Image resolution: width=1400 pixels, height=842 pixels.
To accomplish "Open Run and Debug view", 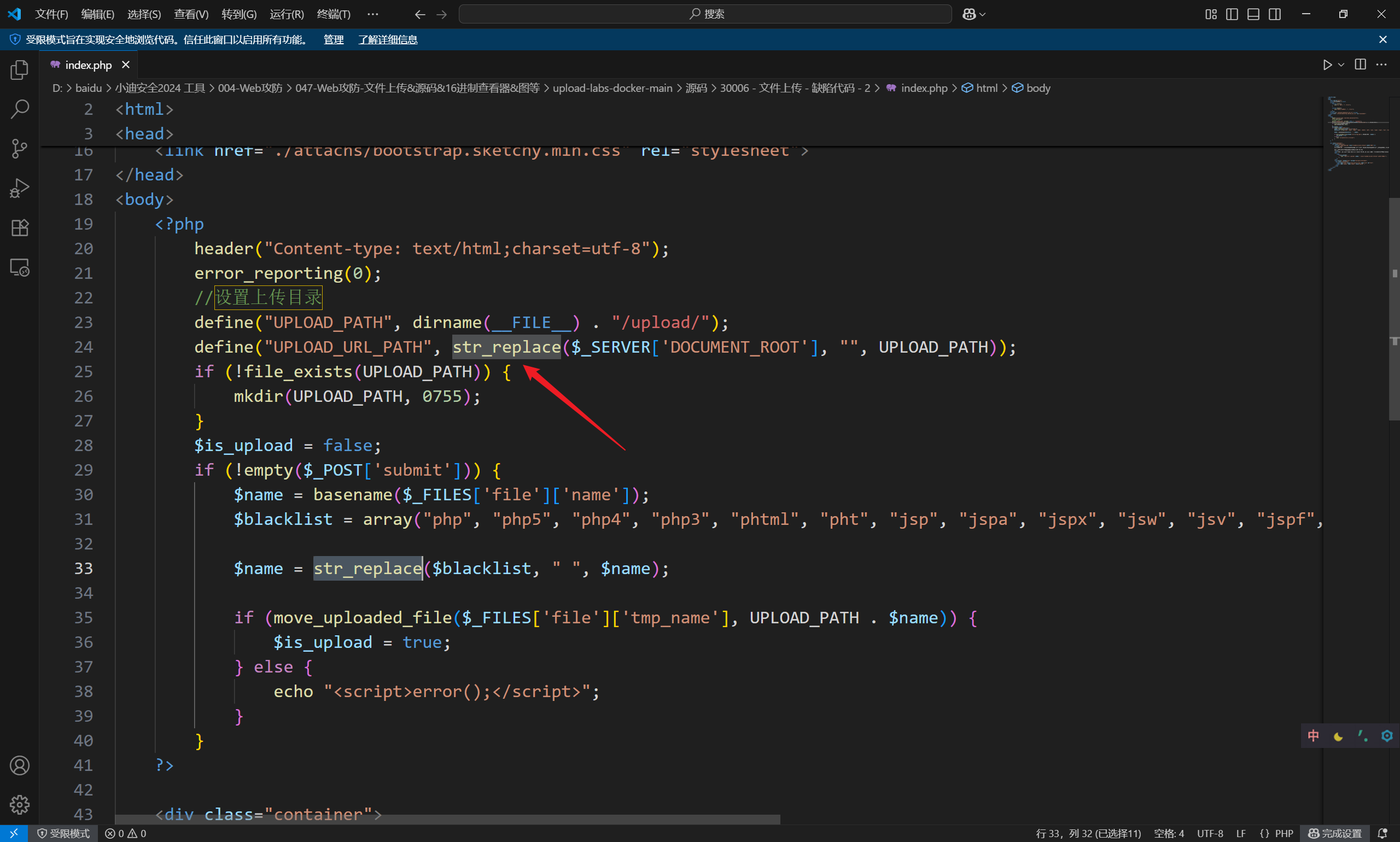I will click(x=19, y=189).
